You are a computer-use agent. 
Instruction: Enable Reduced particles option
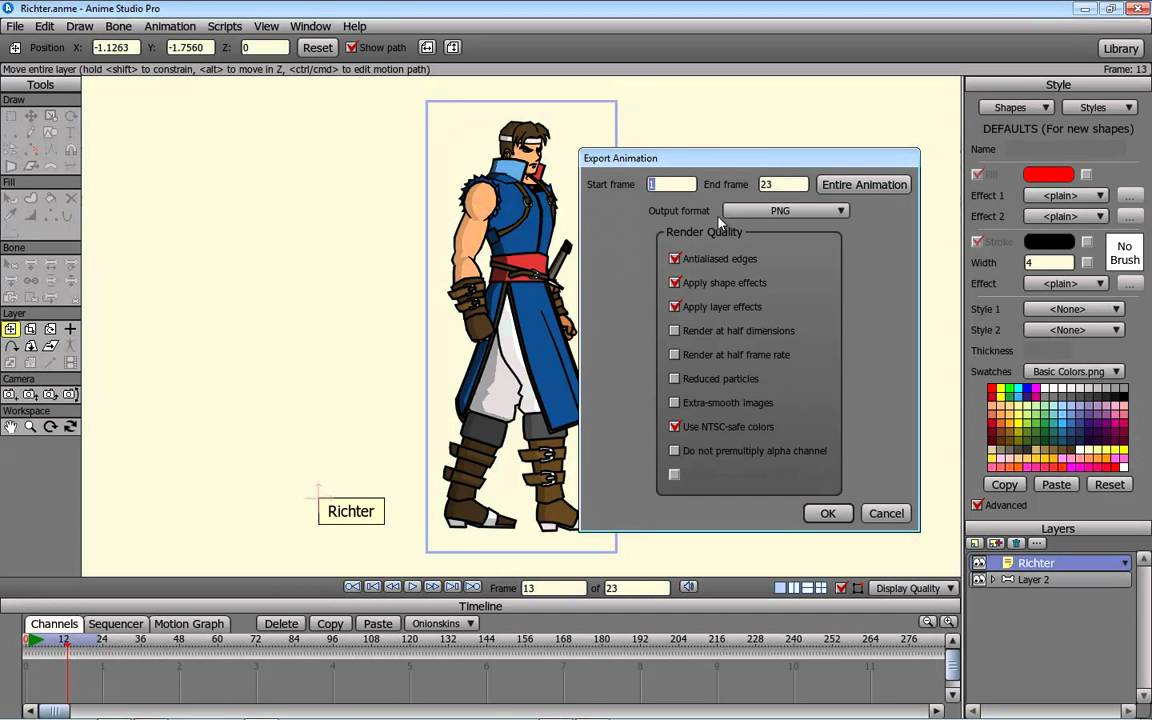click(674, 379)
